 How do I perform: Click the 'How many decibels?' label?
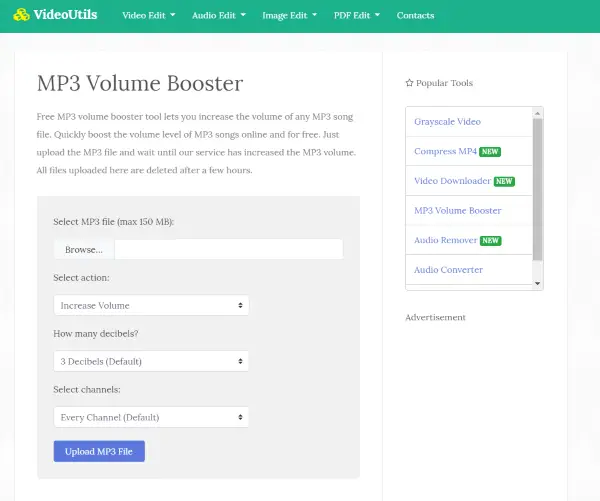(96, 333)
